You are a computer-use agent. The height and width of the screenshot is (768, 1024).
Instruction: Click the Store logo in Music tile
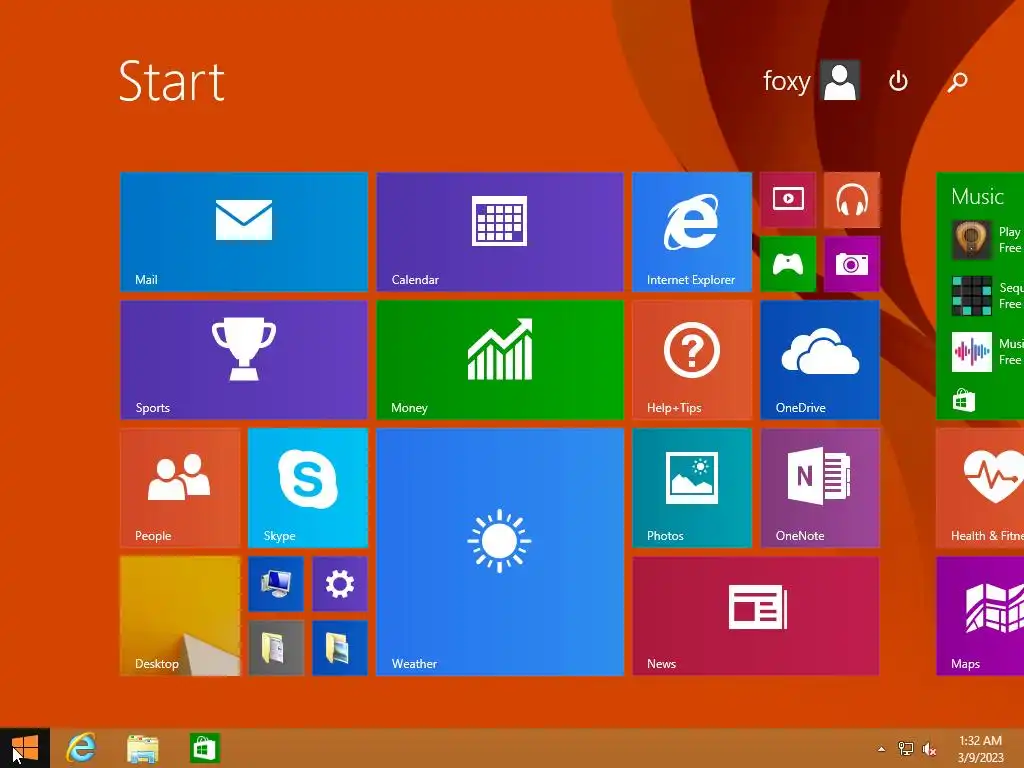[963, 400]
